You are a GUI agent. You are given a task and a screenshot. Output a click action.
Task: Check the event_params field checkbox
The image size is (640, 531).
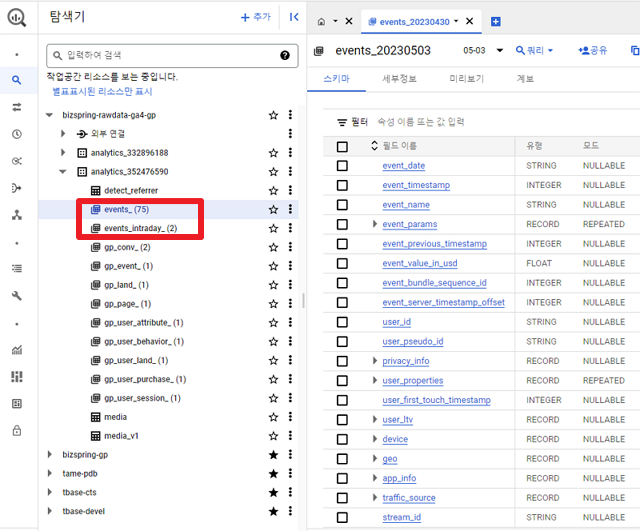[x=342, y=224]
